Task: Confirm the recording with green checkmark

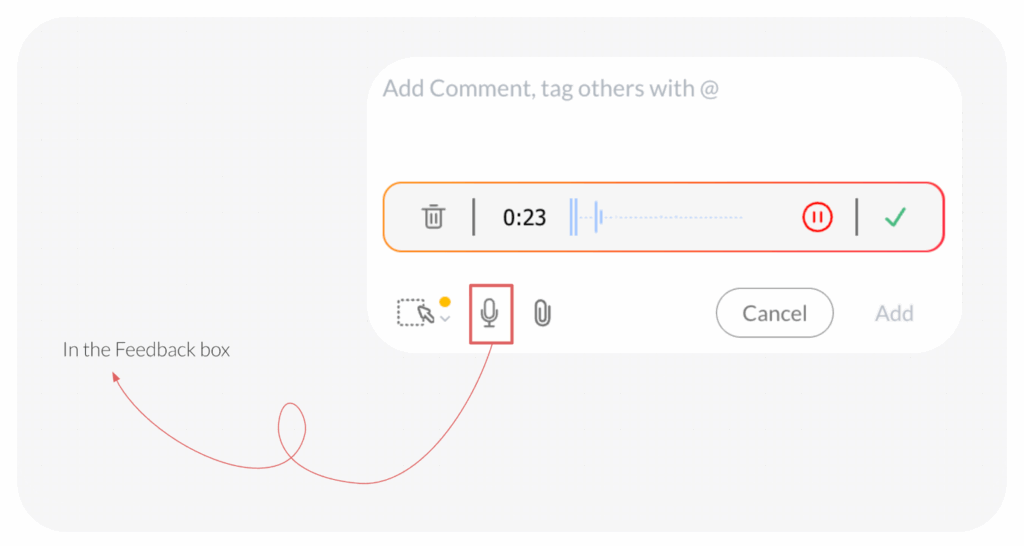Action: pyautogui.click(x=895, y=216)
